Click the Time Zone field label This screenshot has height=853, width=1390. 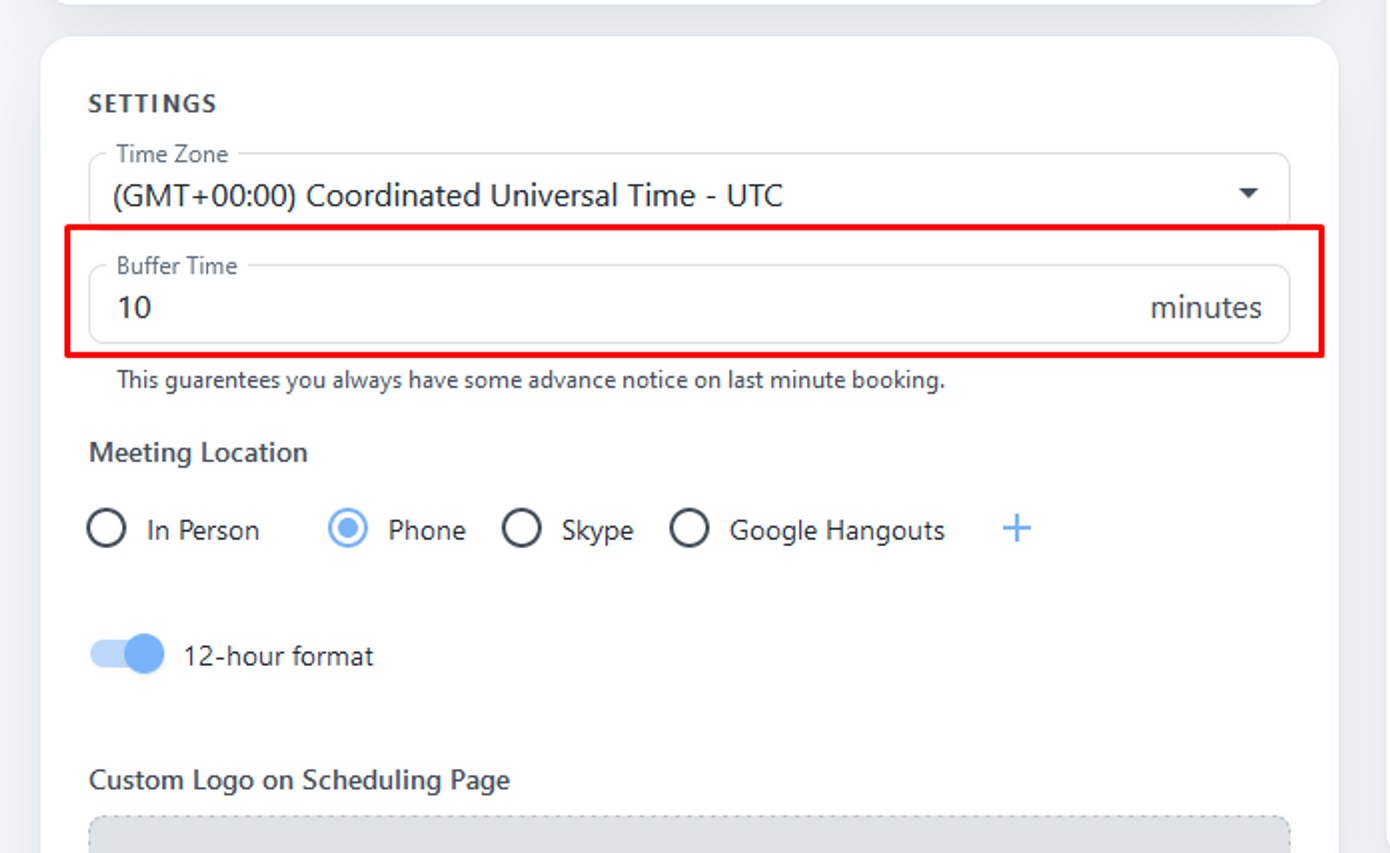[172, 154]
